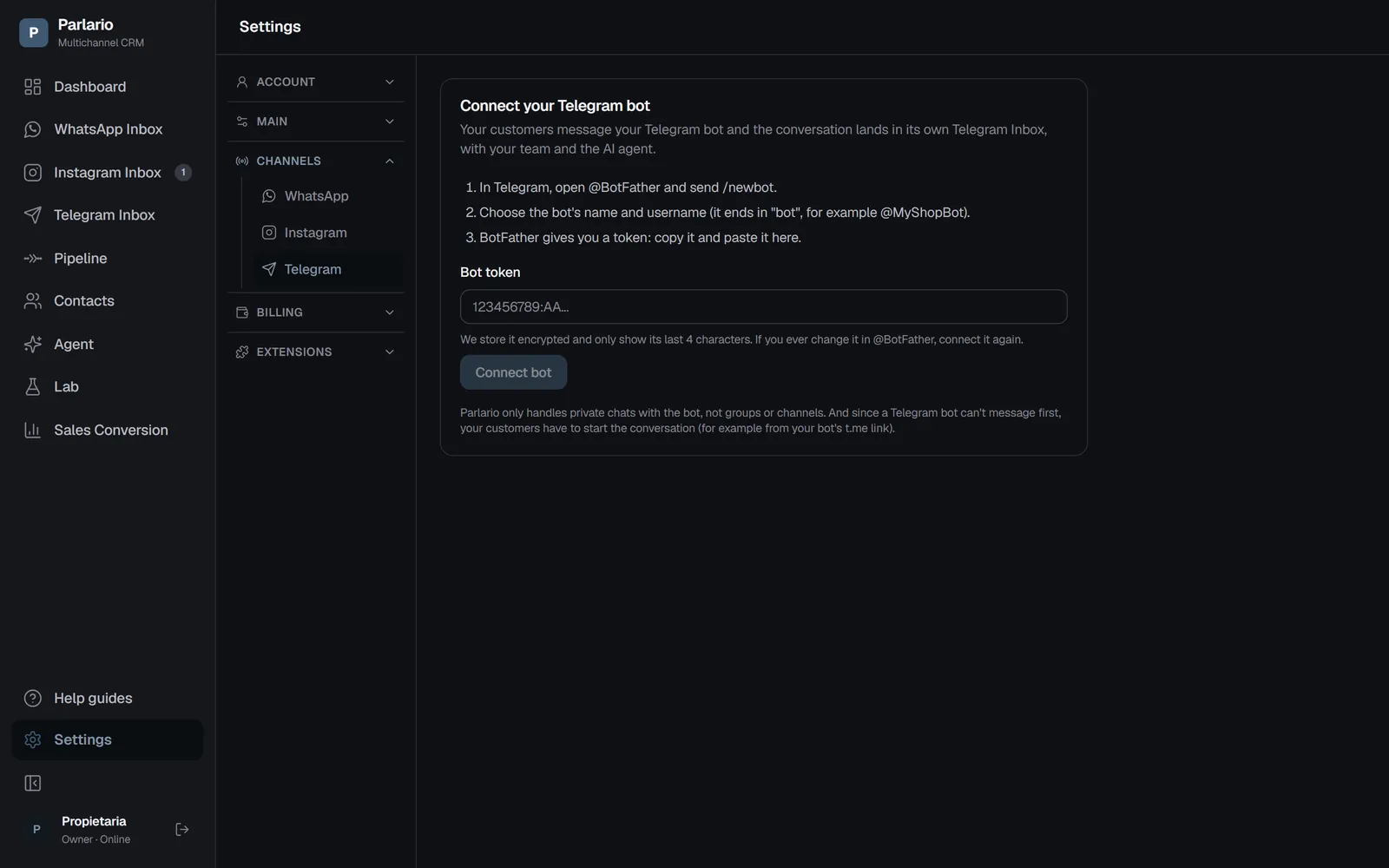Click the Pipeline flow icon
The width and height of the screenshot is (1389, 868).
click(x=33, y=259)
